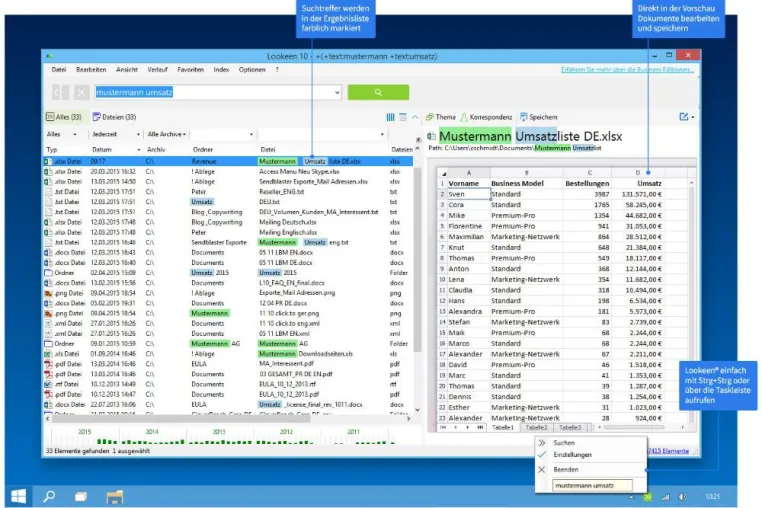Toggle the Dateien (33) filter
The image size is (762, 508).
115,117
